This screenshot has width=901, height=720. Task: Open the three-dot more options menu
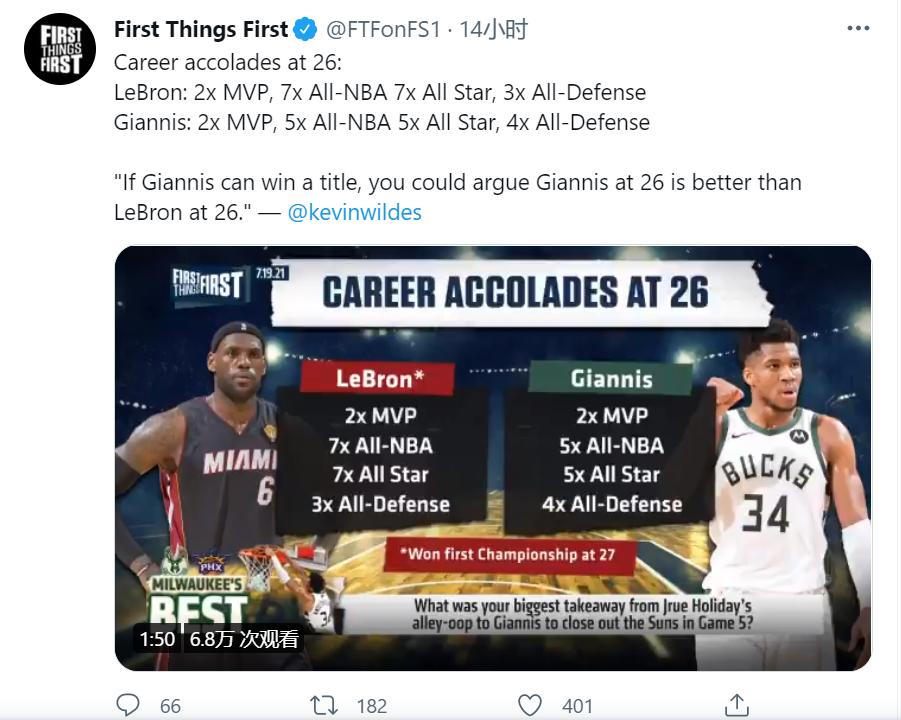pos(858,29)
